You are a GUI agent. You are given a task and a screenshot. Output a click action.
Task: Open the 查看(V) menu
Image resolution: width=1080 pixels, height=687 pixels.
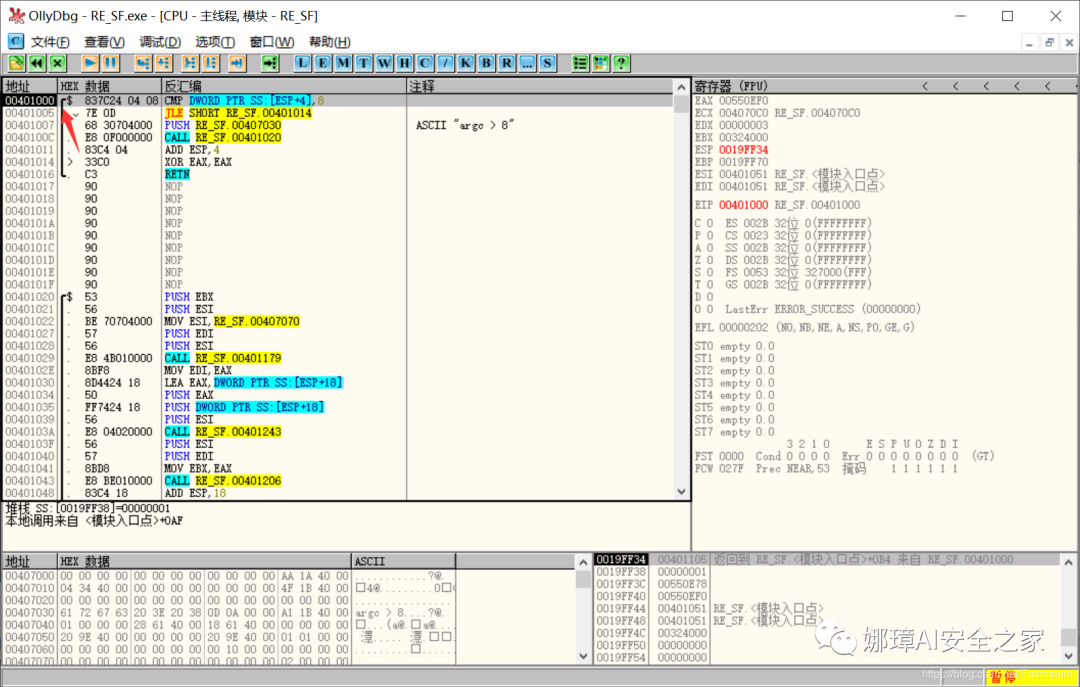click(x=105, y=42)
